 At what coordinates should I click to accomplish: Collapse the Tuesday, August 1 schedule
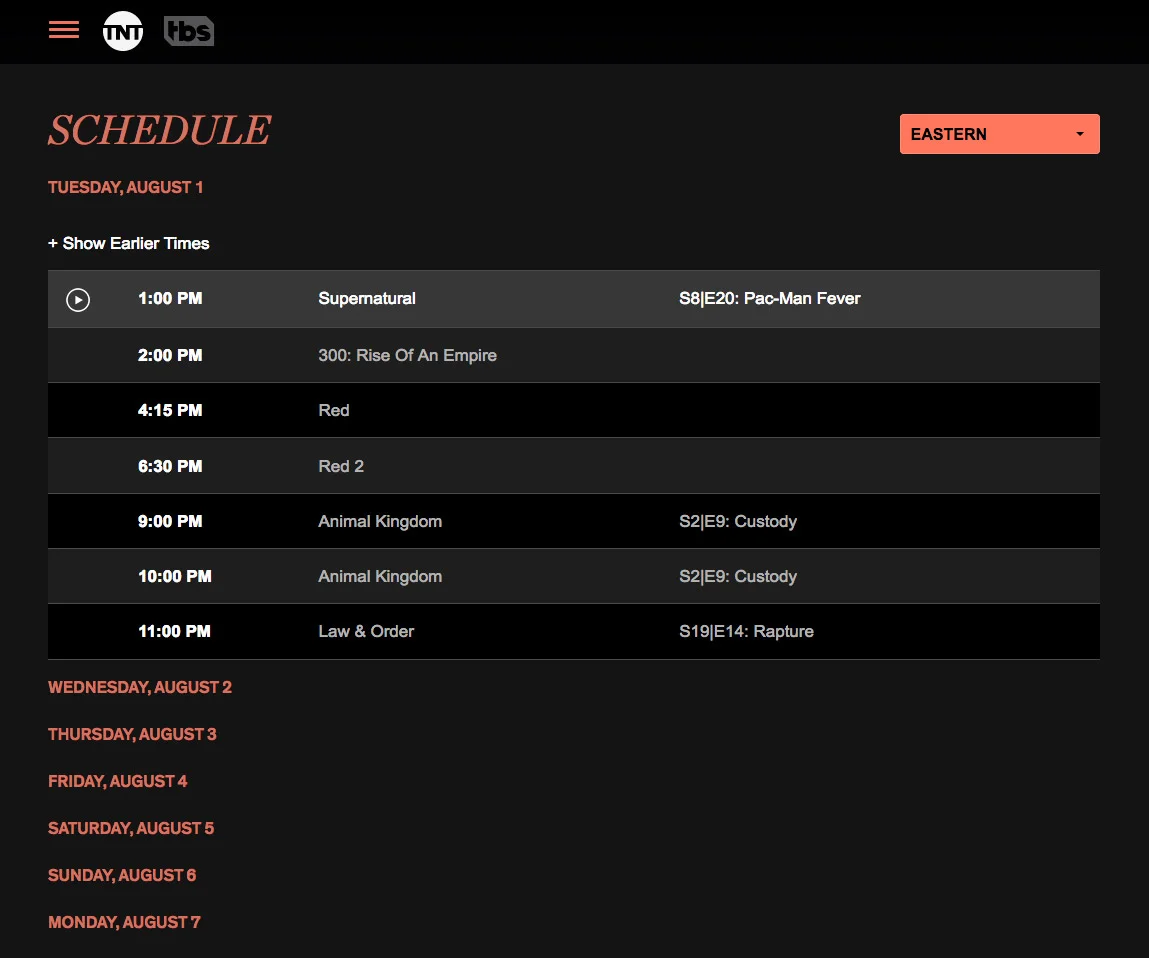pyautogui.click(x=125, y=188)
